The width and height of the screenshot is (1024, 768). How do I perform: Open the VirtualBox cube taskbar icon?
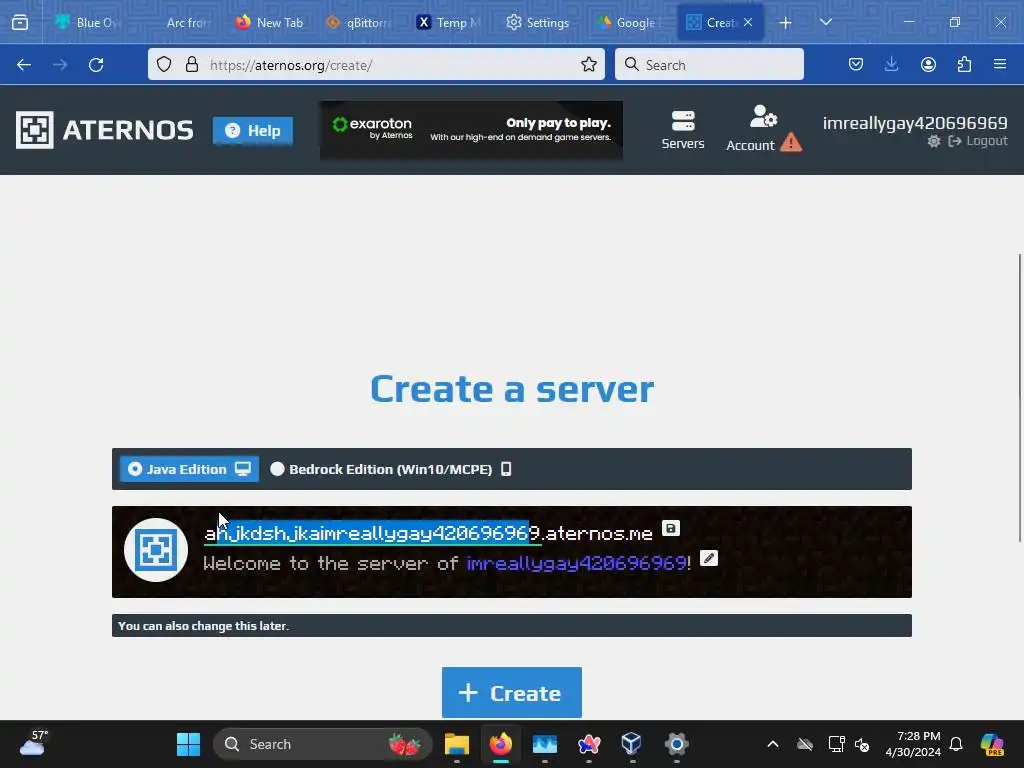pos(632,744)
